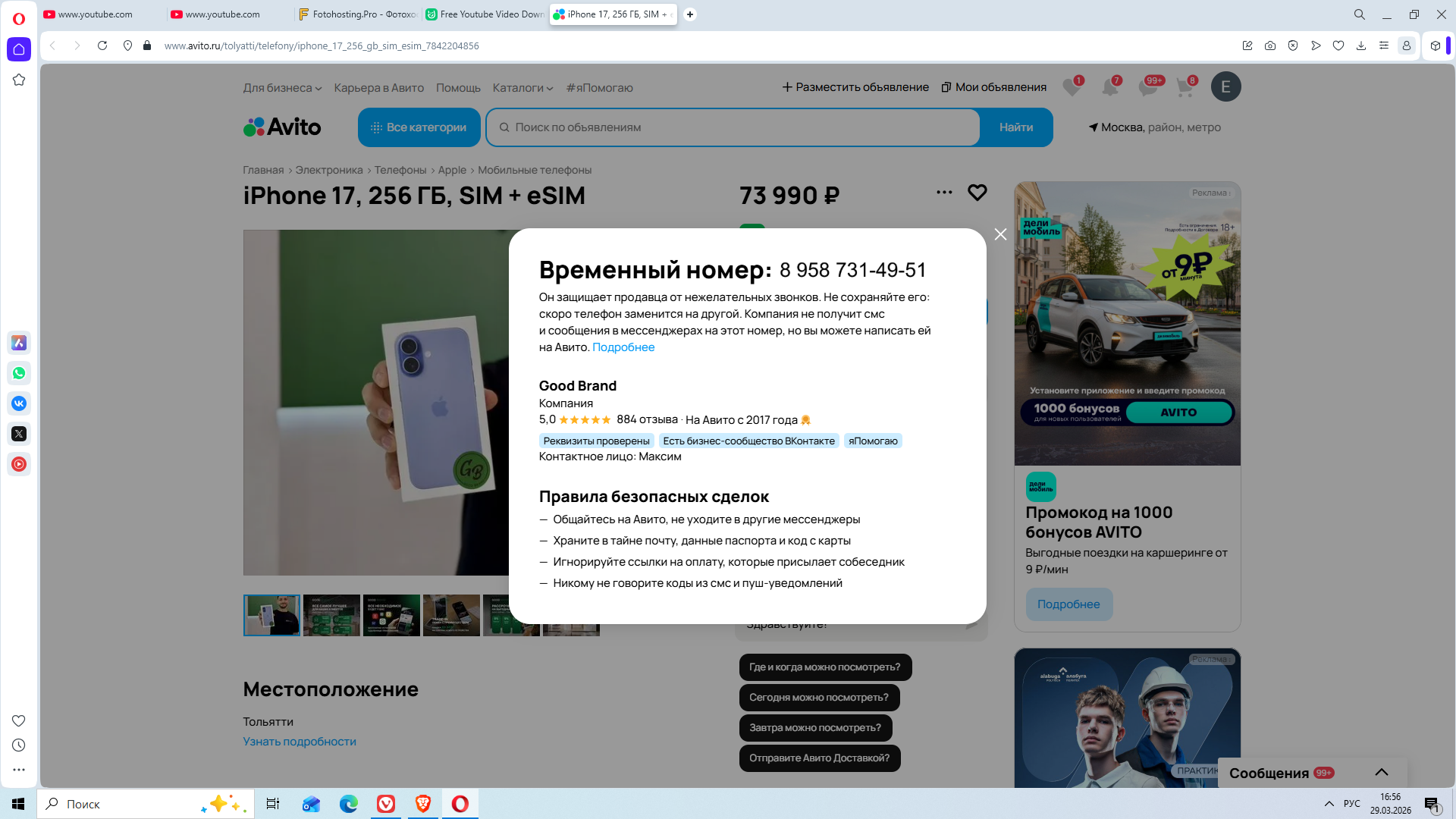Screen dimensions: 1456x819
Task: Switch to Fotohosting.Pro browser tab
Action: click(356, 14)
